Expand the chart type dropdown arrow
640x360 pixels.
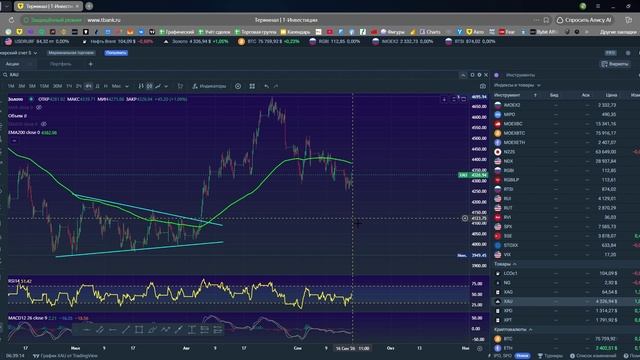(x=166, y=86)
